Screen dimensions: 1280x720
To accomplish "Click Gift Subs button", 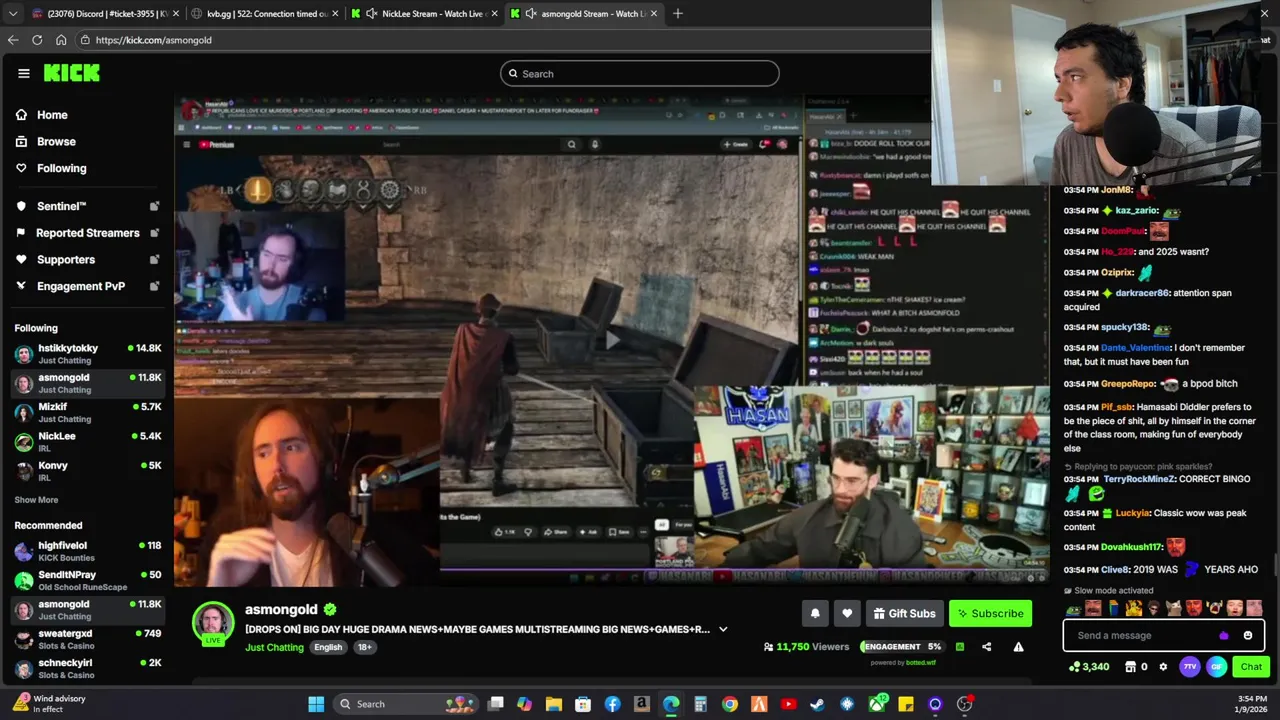I will (904, 613).
